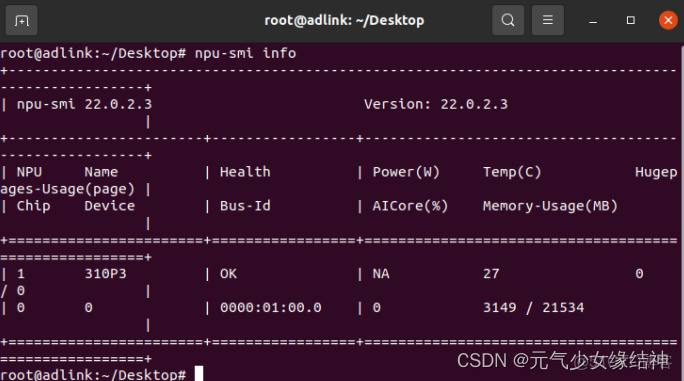Viewport: 684px width, 381px height.
Task: Minimize the terminal window
Action: click(x=593, y=21)
